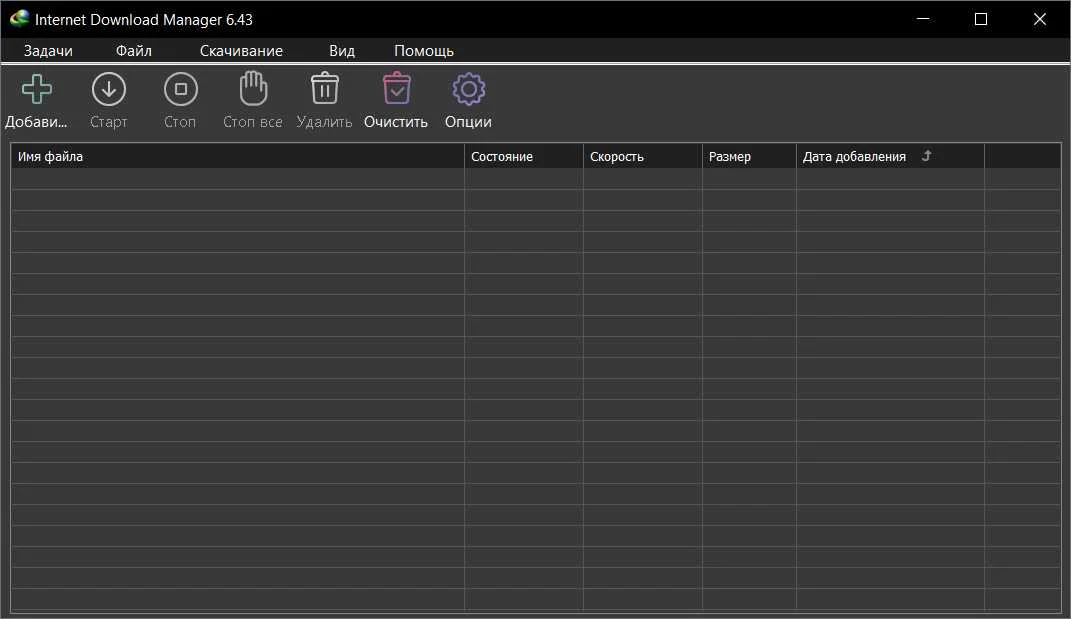The height and width of the screenshot is (619, 1071).
Task: Clear completed with the Очистить icon
Action: 396,89
